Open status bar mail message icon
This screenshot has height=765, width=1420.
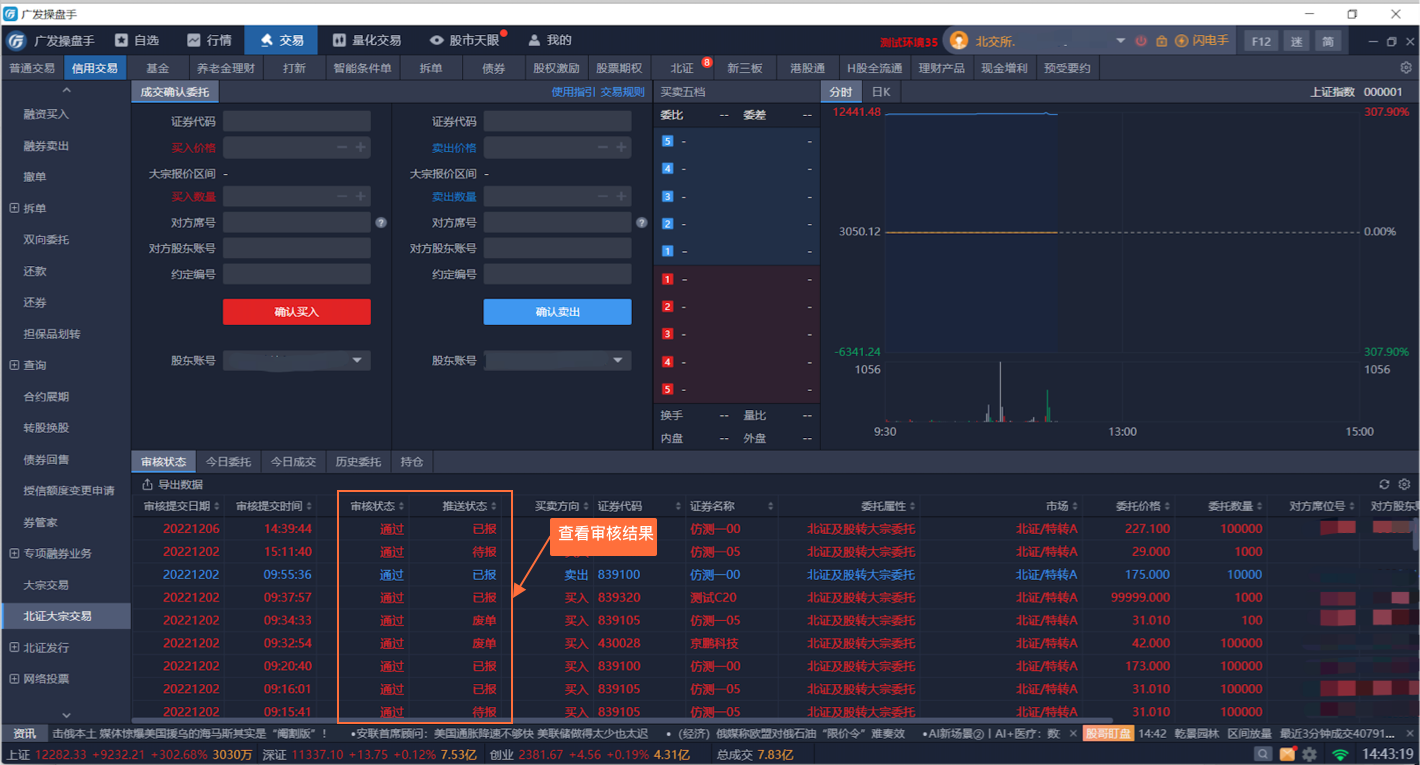1287,754
